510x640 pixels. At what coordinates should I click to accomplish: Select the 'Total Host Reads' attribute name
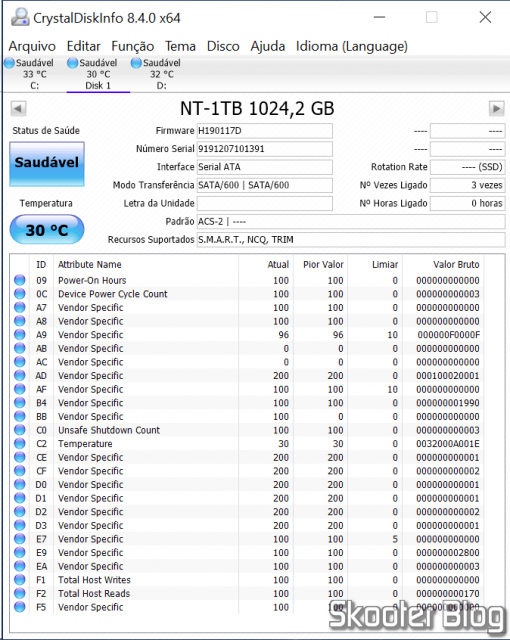(x=94, y=593)
